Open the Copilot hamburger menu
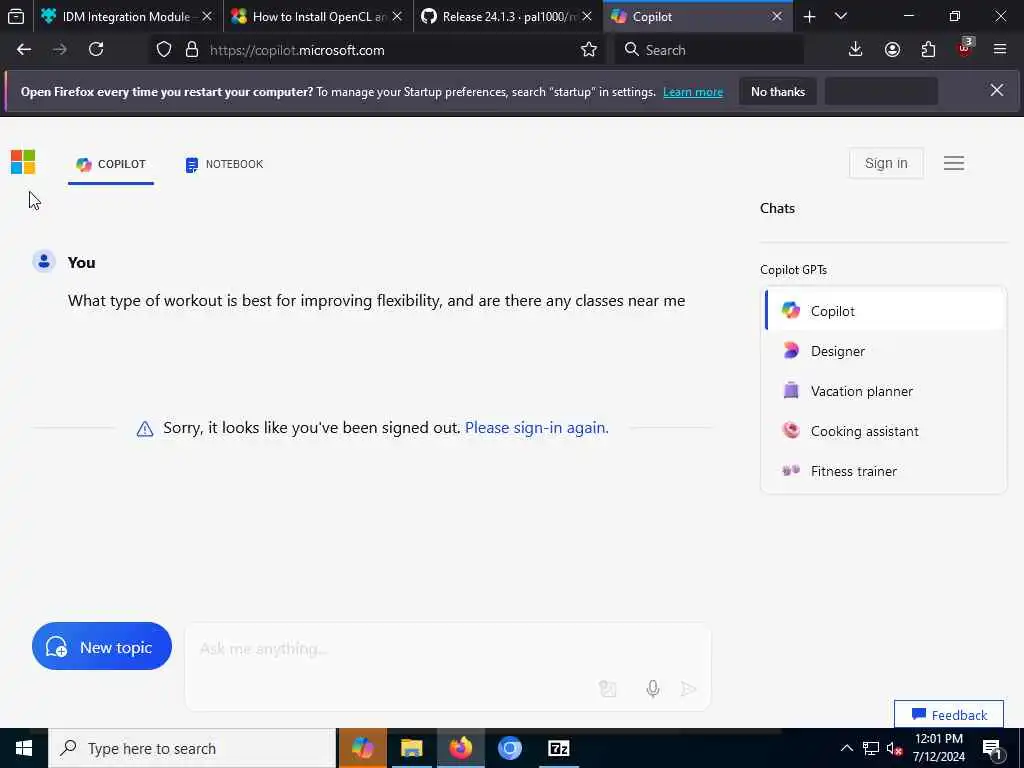 click(954, 163)
